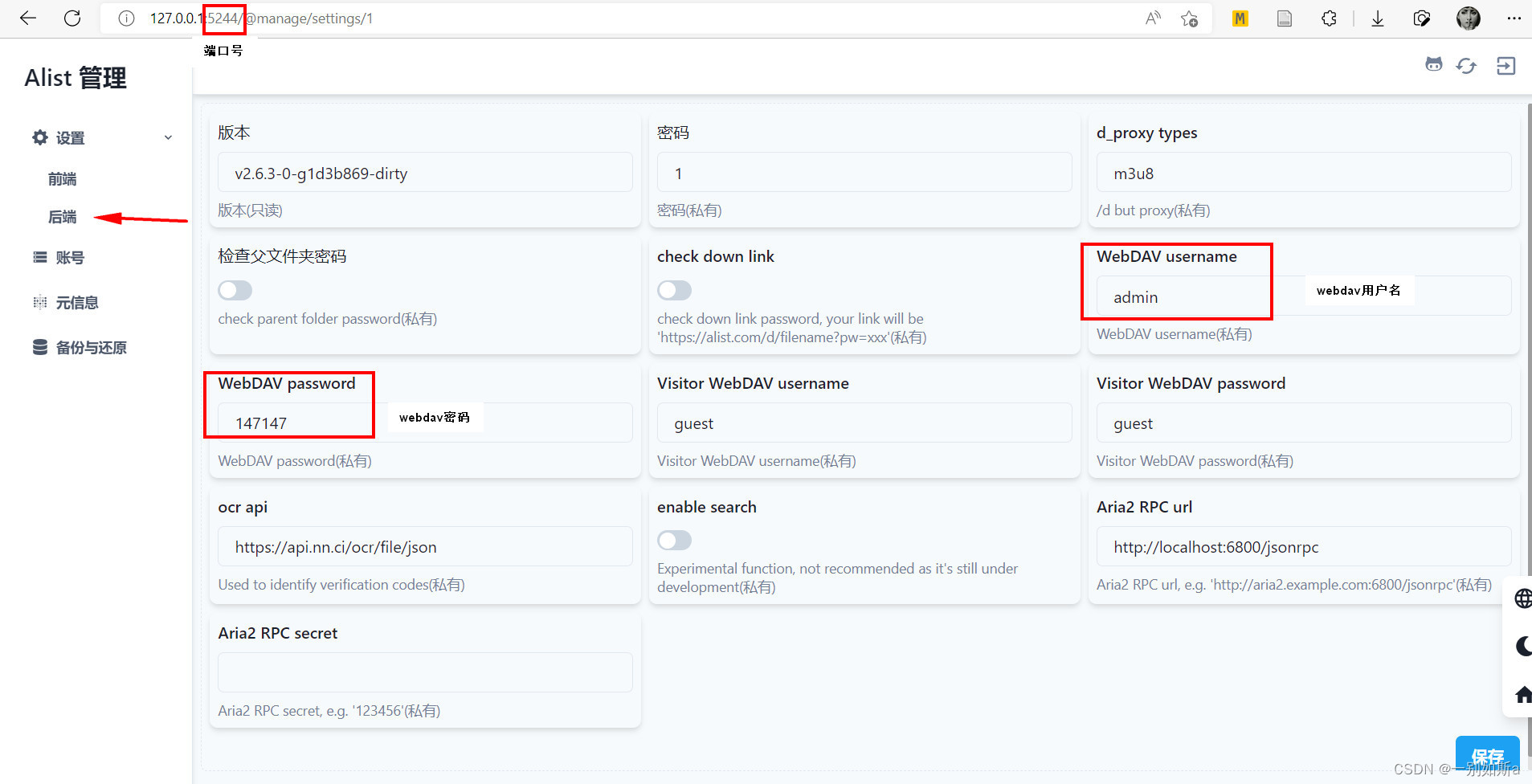Go to home page house icon

(1523, 695)
